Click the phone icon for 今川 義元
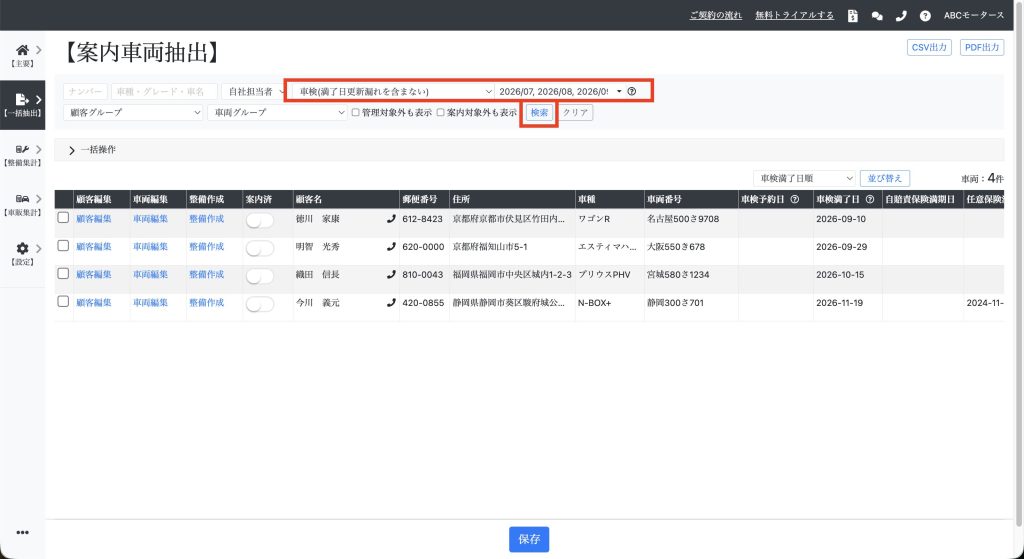 (x=391, y=303)
